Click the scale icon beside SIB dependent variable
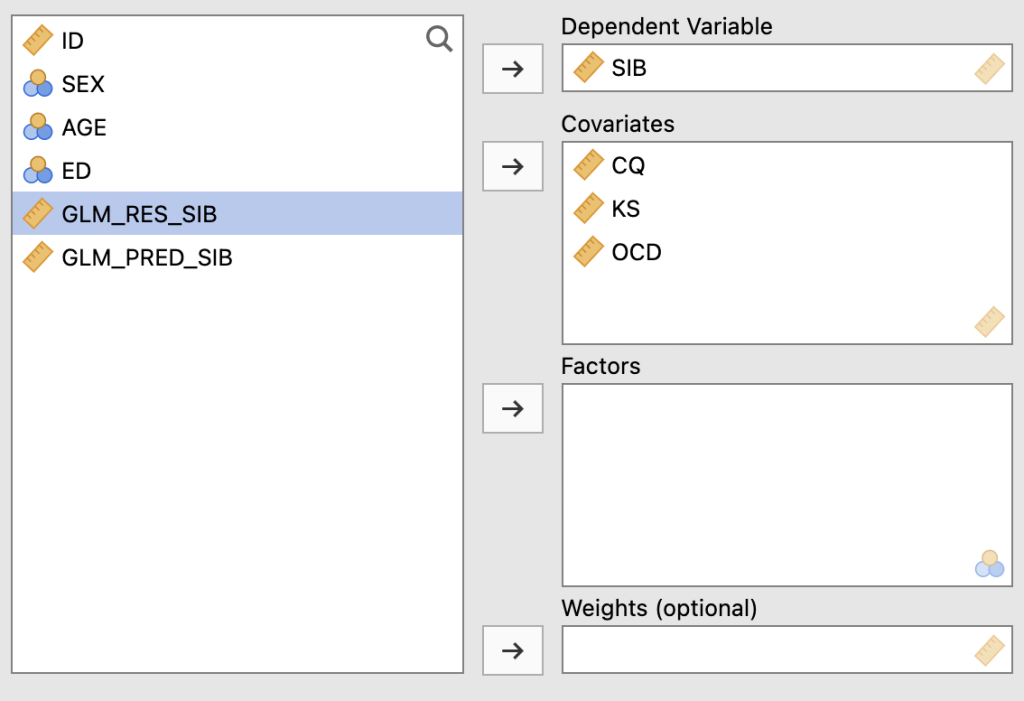Viewport: 1024px width, 701px height. (588, 68)
